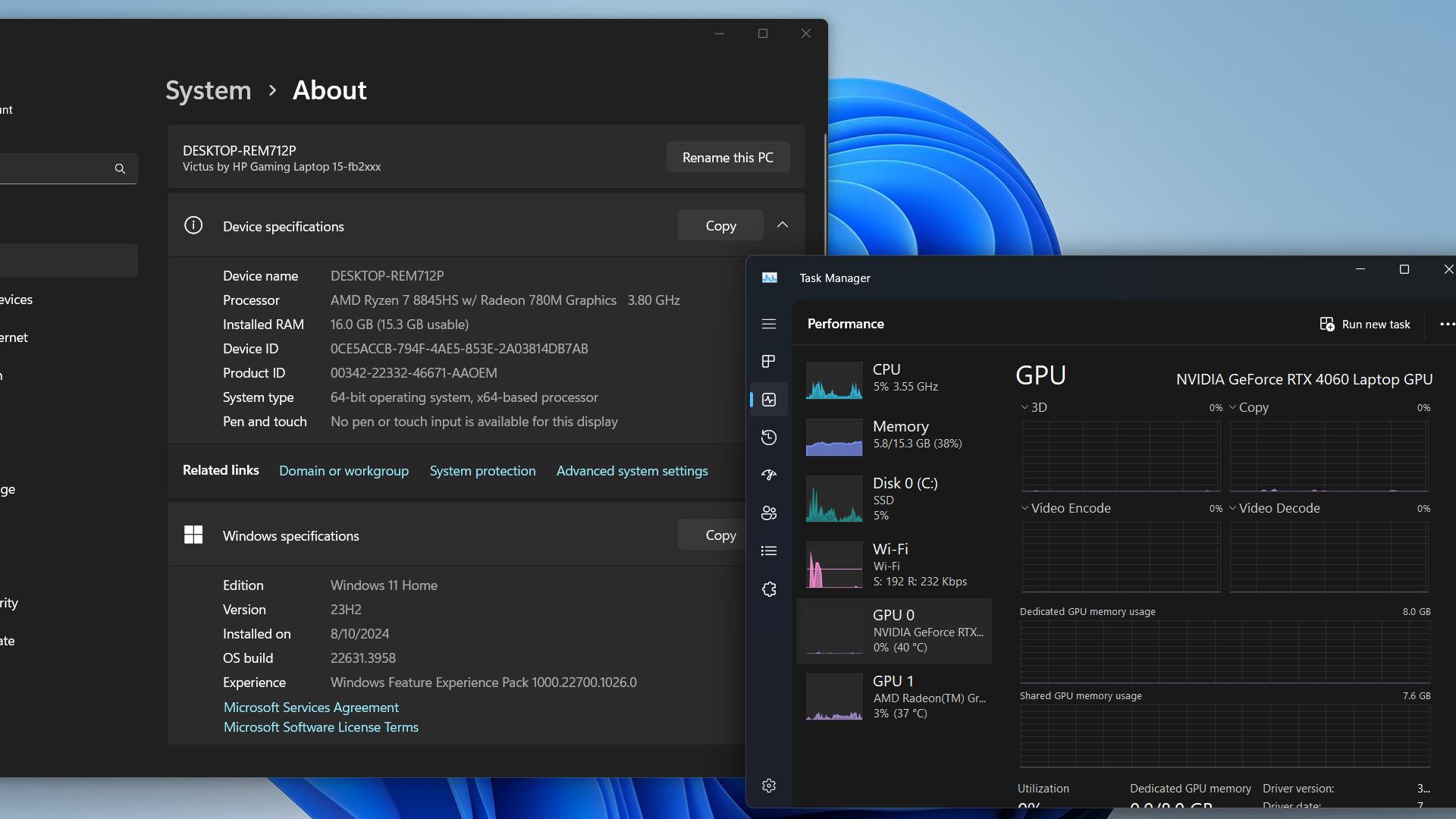Click the Video Decode utilization graph

point(1329,557)
